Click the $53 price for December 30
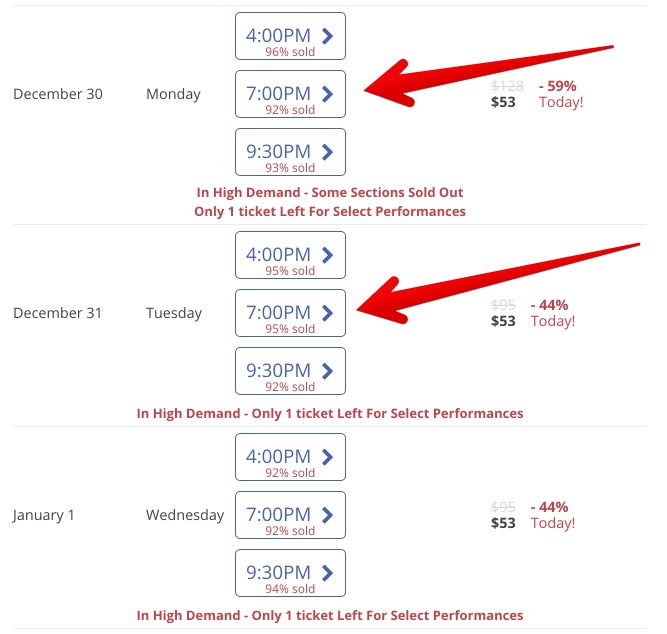 tap(503, 102)
